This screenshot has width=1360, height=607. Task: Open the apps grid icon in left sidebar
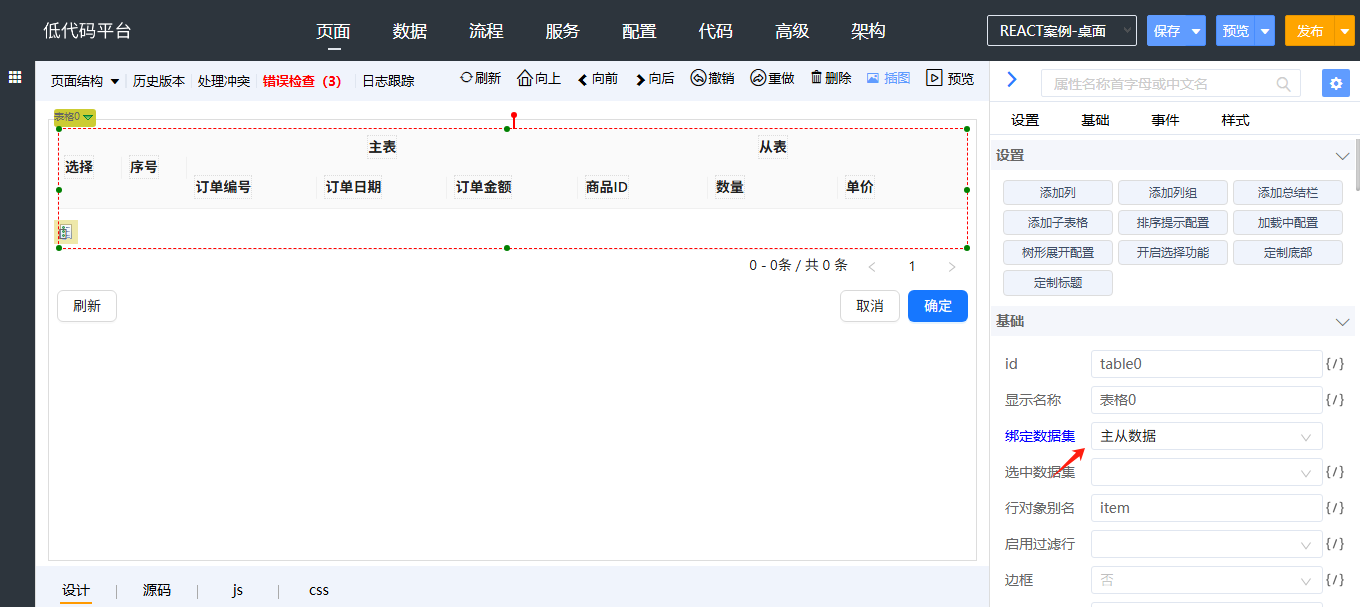click(x=16, y=77)
